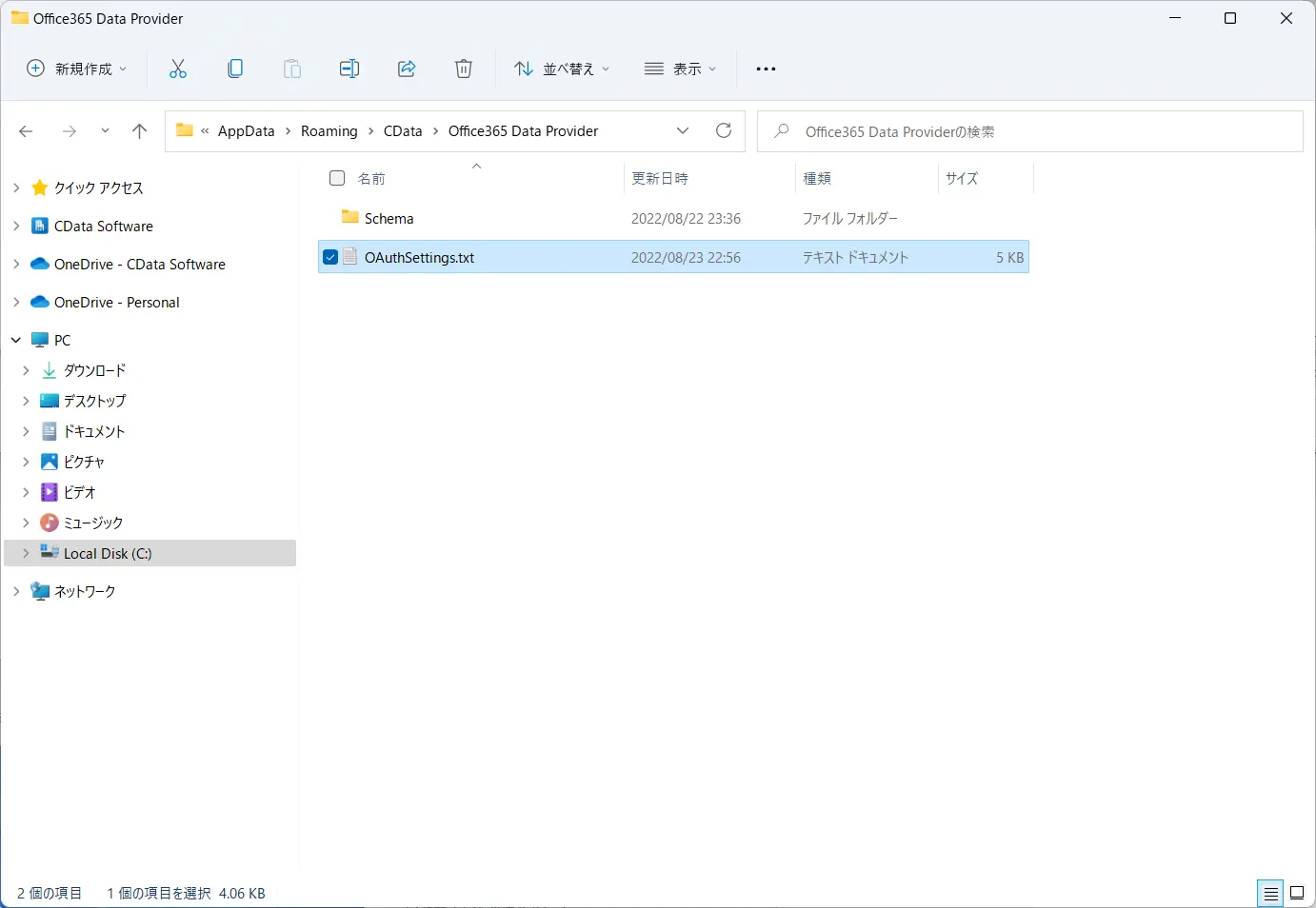1316x908 pixels.
Task: Open the 表示 view dropdown
Action: click(x=680, y=69)
